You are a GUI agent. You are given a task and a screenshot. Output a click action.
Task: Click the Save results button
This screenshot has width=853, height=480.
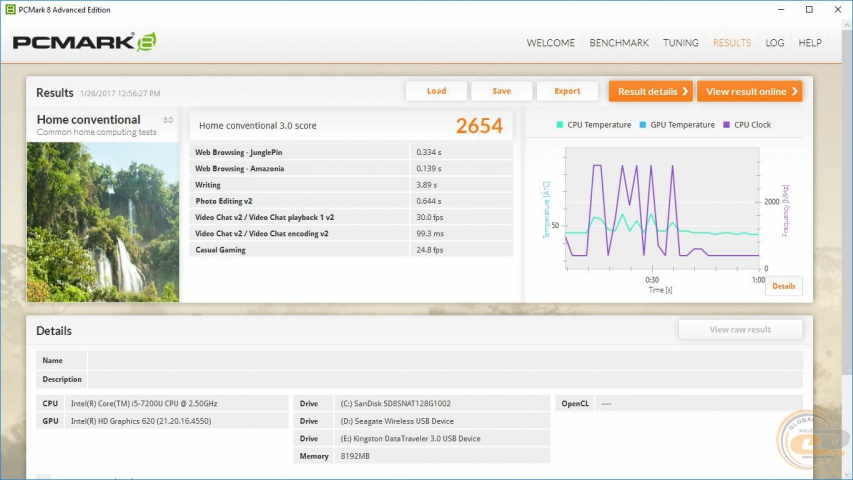[x=502, y=91]
